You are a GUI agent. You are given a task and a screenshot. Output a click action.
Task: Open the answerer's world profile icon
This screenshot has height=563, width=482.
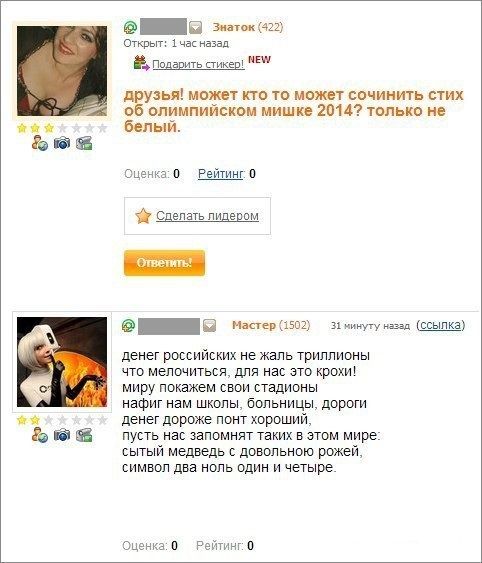(x=40, y=436)
